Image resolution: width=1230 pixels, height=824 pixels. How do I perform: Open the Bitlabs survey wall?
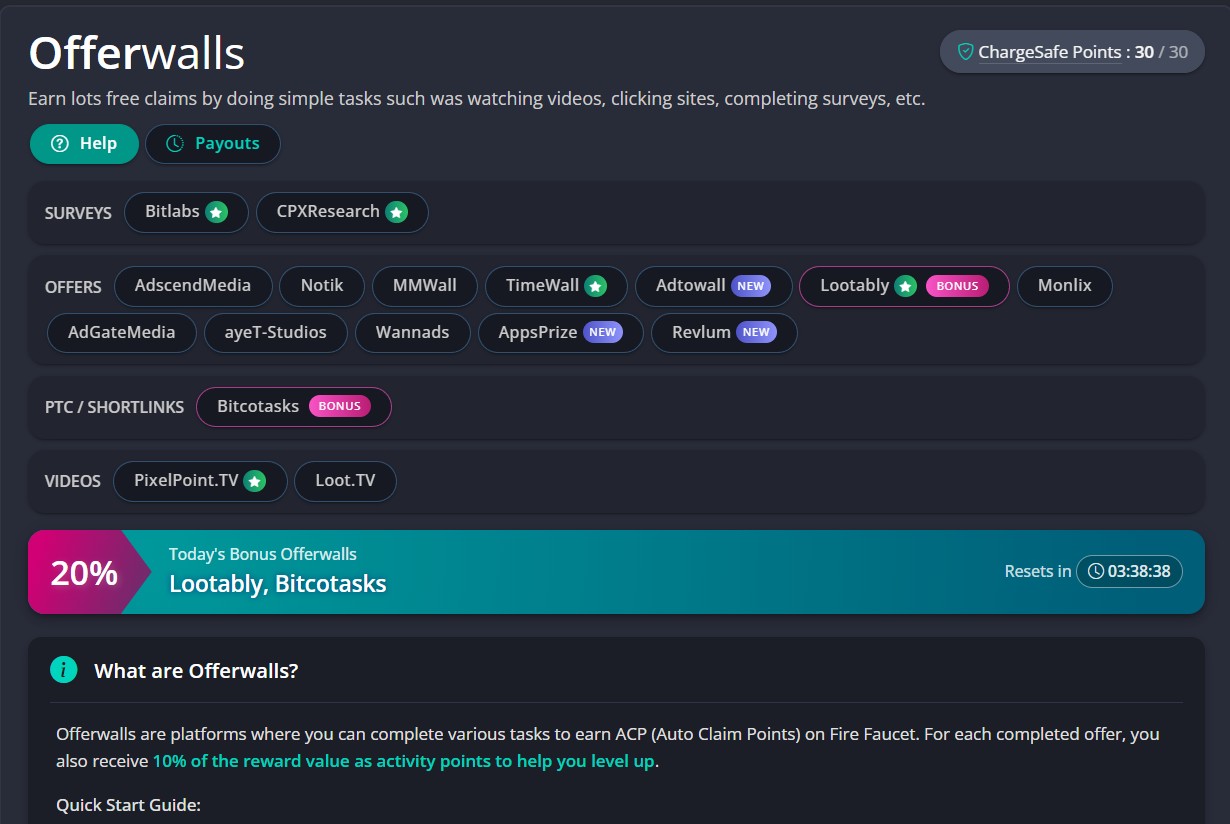coord(186,212)
